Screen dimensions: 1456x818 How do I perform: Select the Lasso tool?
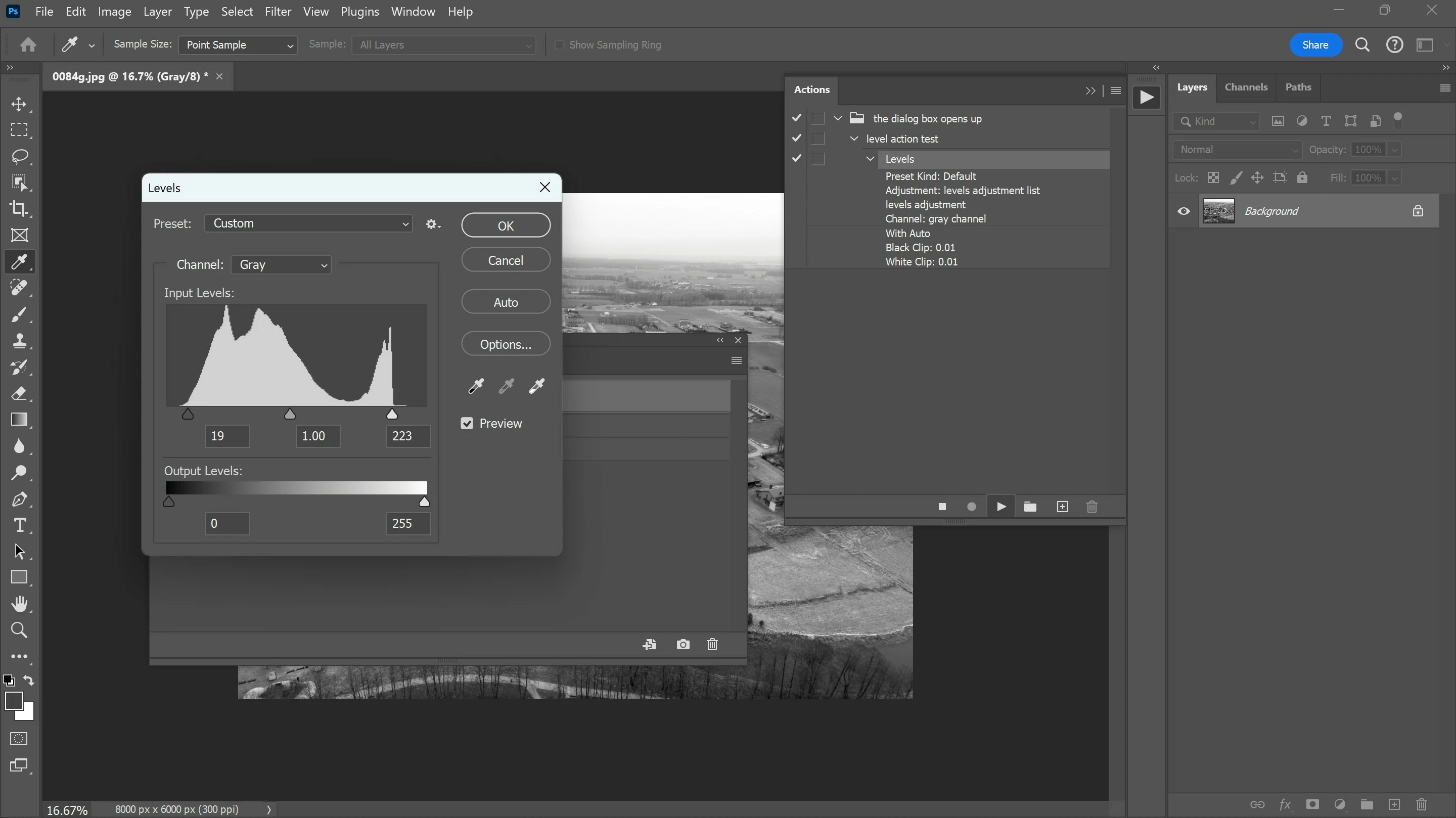(x=19, y=156)
